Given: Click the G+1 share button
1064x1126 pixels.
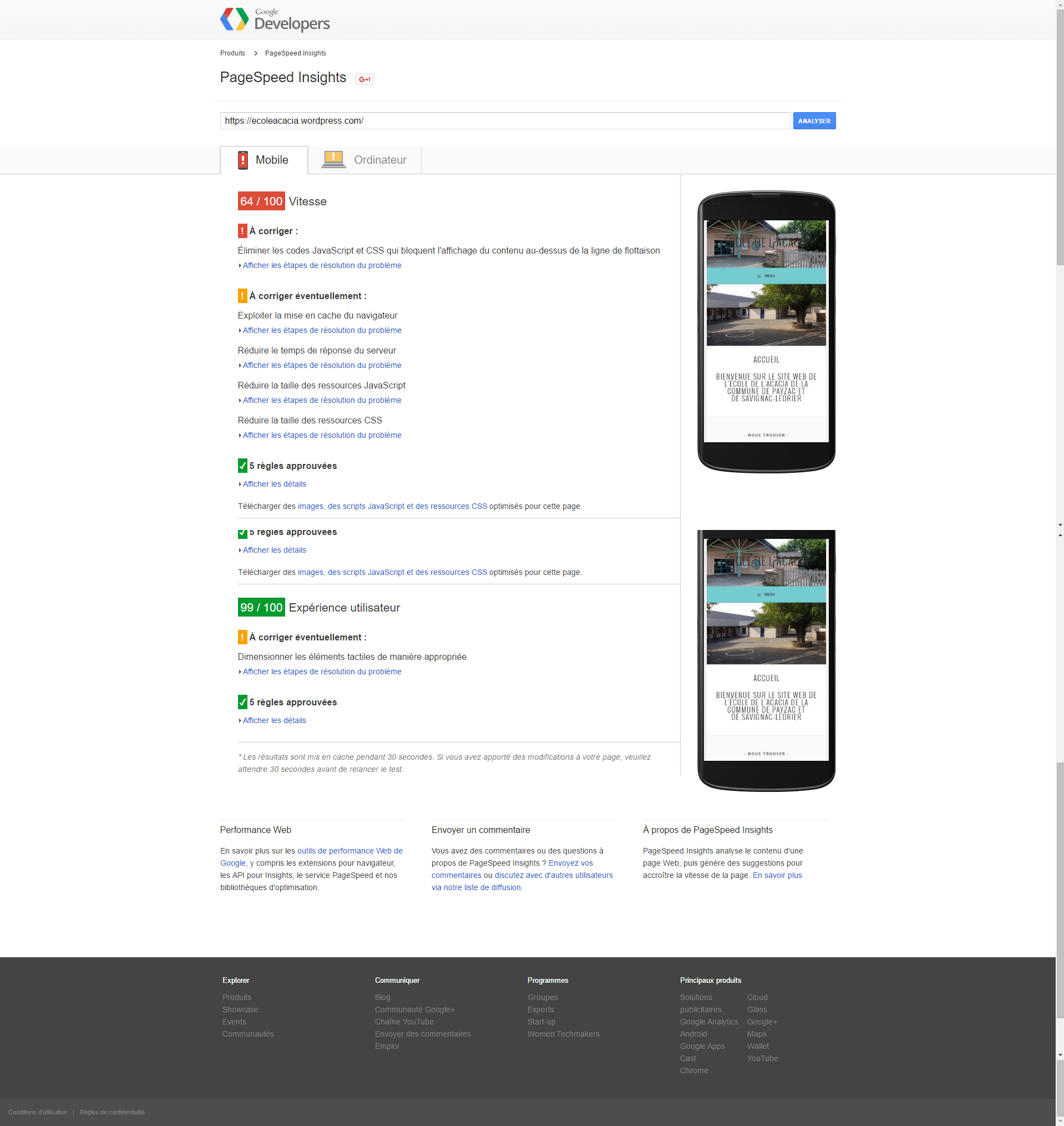Looking at the screenshot, I should pos(364,79).
